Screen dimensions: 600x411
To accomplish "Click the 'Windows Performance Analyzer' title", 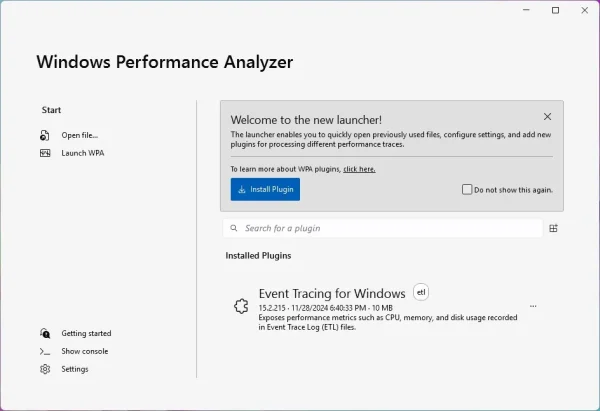I will click(x=165, y=62).
